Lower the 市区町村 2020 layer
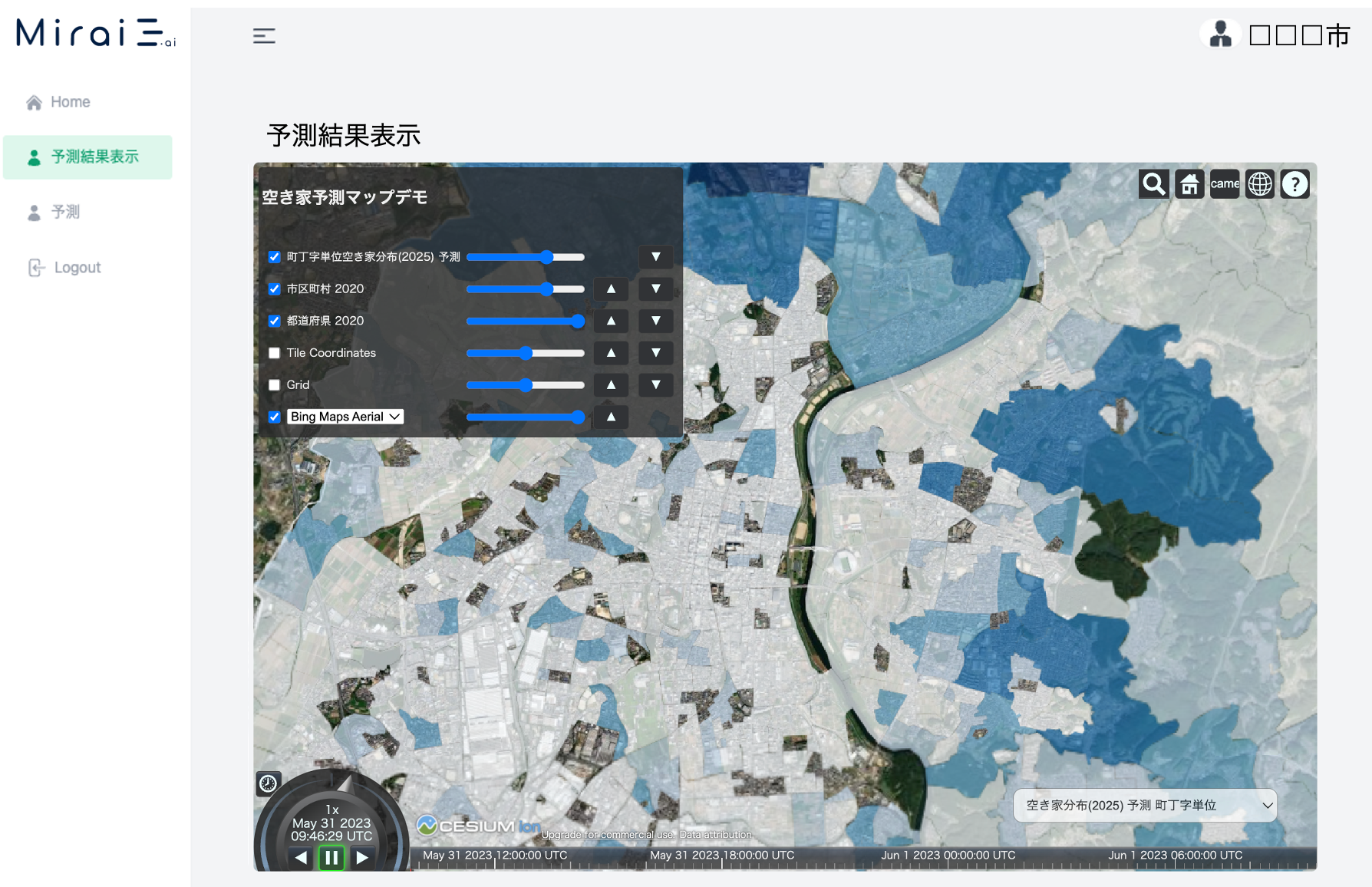This screenshot has width=1372, height=887. 656,289
